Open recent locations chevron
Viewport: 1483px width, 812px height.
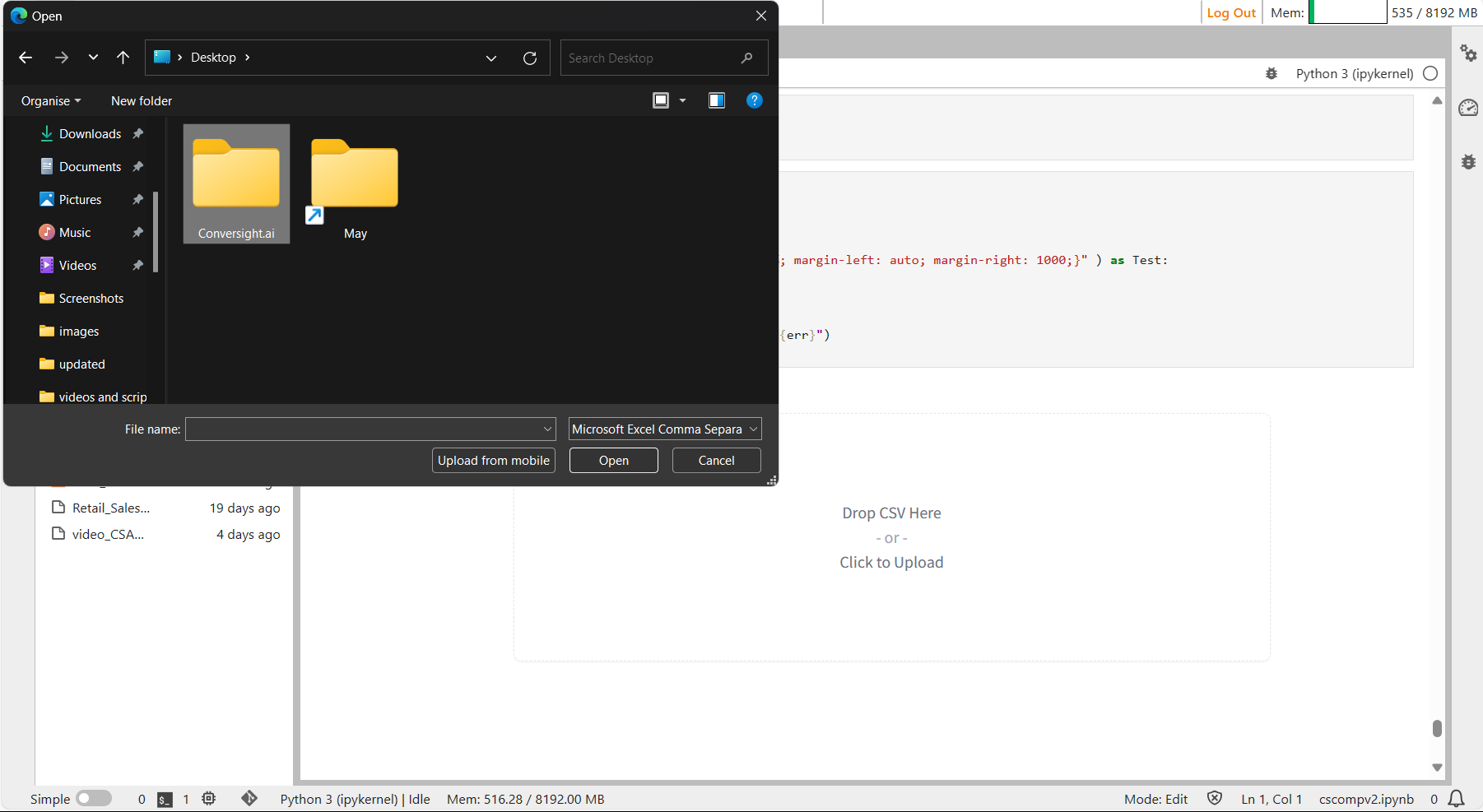coord(93,58)
